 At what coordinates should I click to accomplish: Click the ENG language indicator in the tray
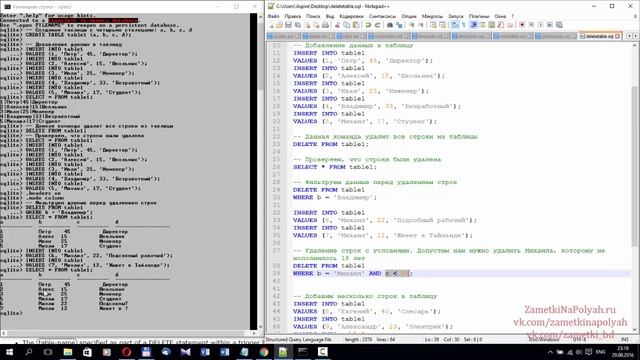600,352
